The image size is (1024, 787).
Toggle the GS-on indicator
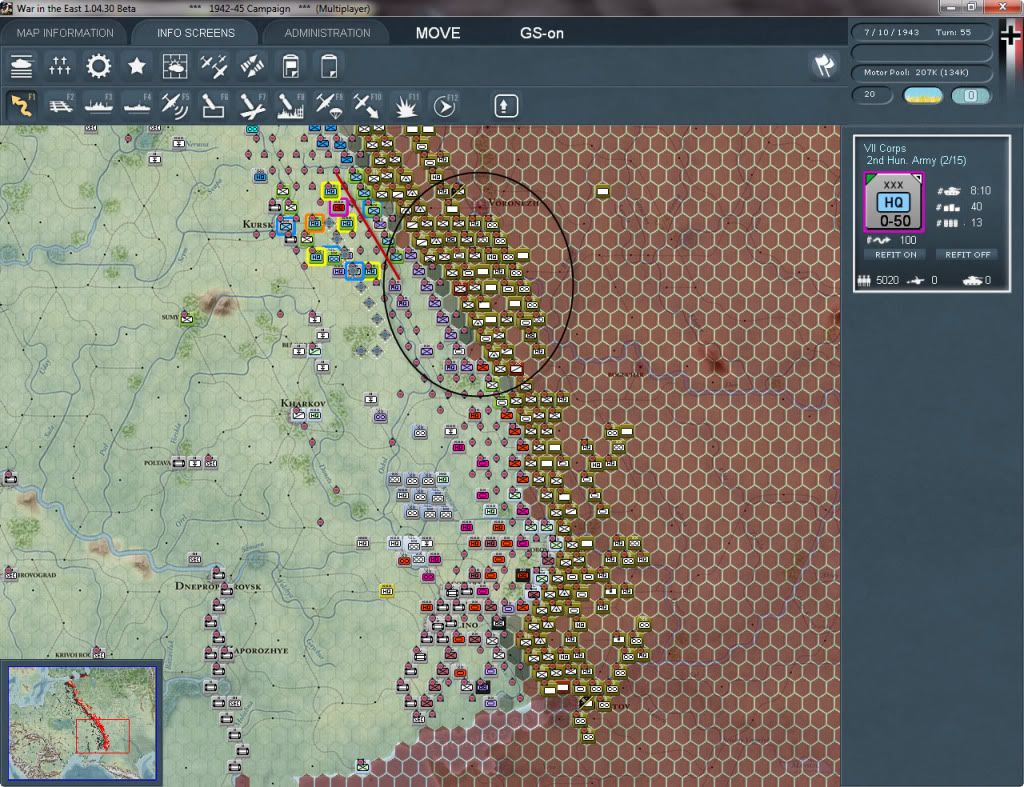[x=541, y=33]
